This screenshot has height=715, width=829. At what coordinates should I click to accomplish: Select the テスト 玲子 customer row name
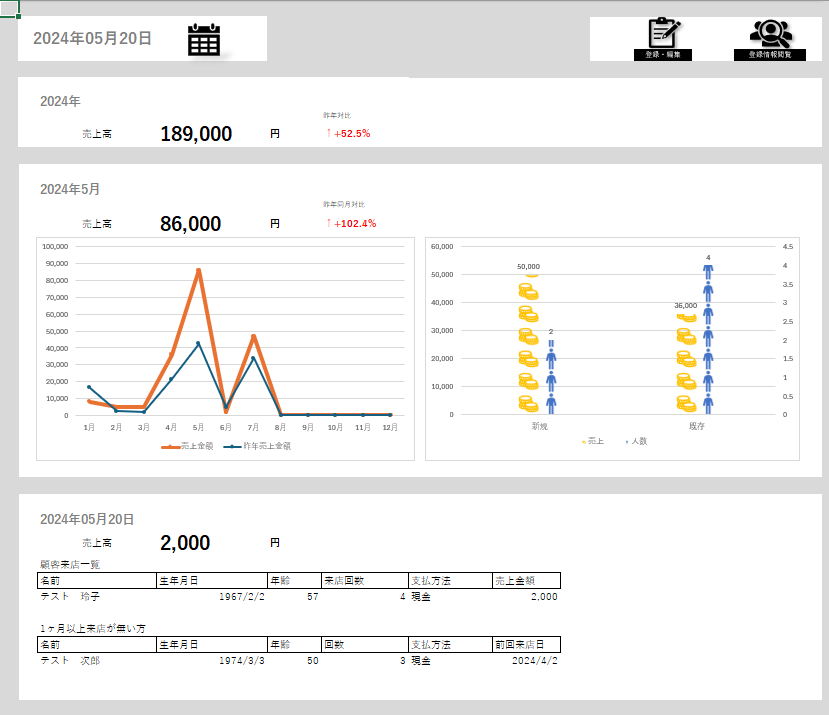(x=70, y=597)
